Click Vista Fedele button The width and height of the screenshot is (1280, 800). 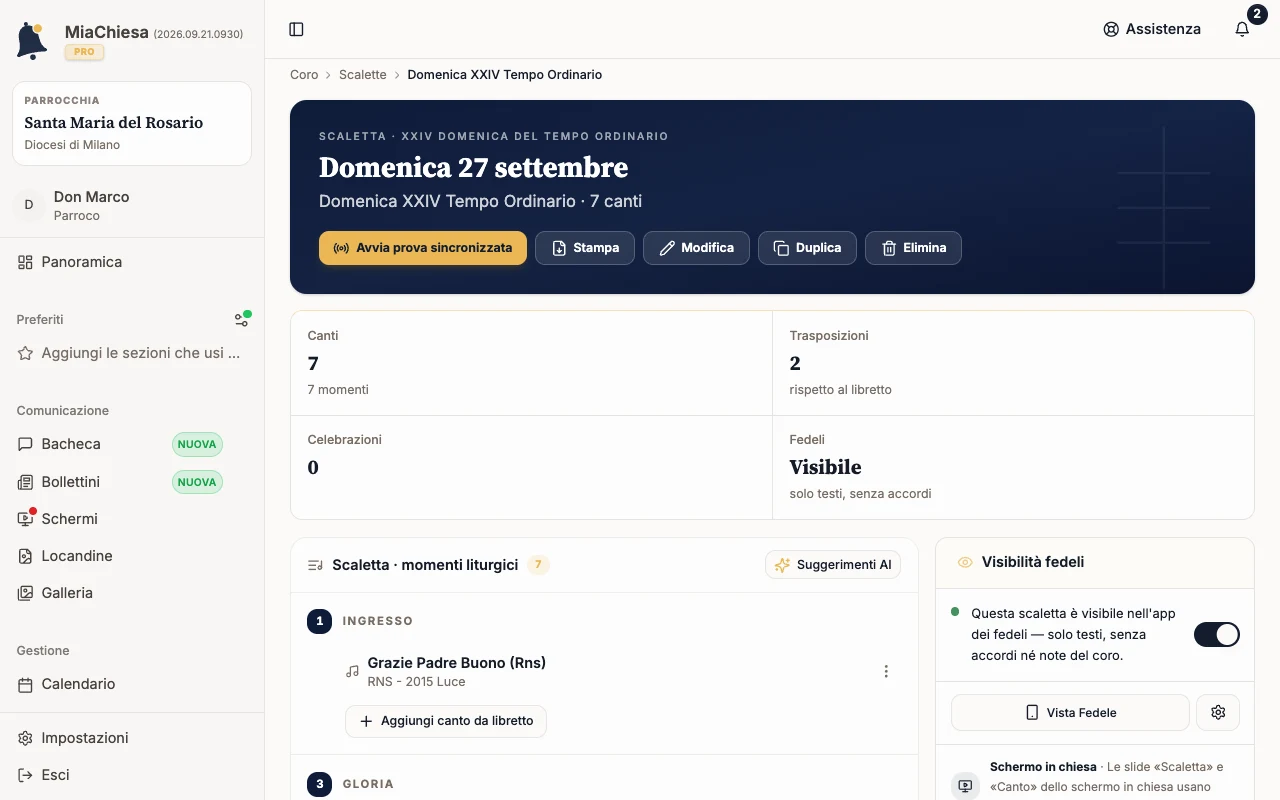(1070, 713)
